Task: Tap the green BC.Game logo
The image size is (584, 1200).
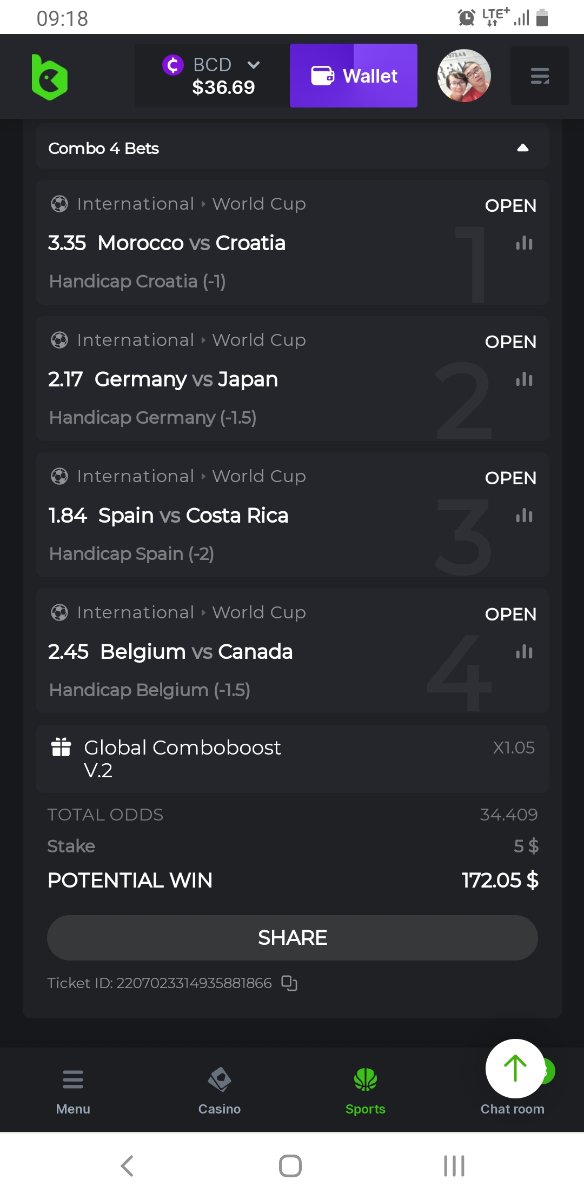Action: click(x=50, y=76)
